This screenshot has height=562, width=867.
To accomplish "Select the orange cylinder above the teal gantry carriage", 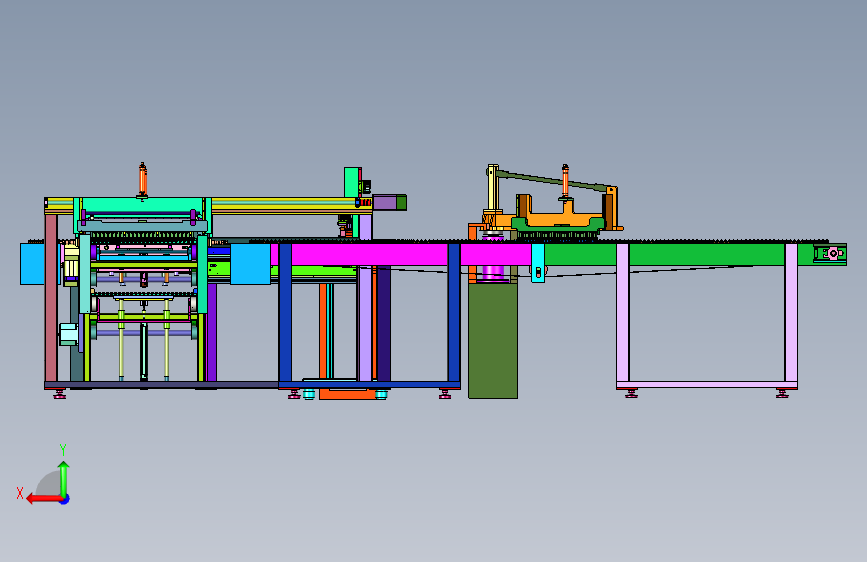I will (143, 179).
